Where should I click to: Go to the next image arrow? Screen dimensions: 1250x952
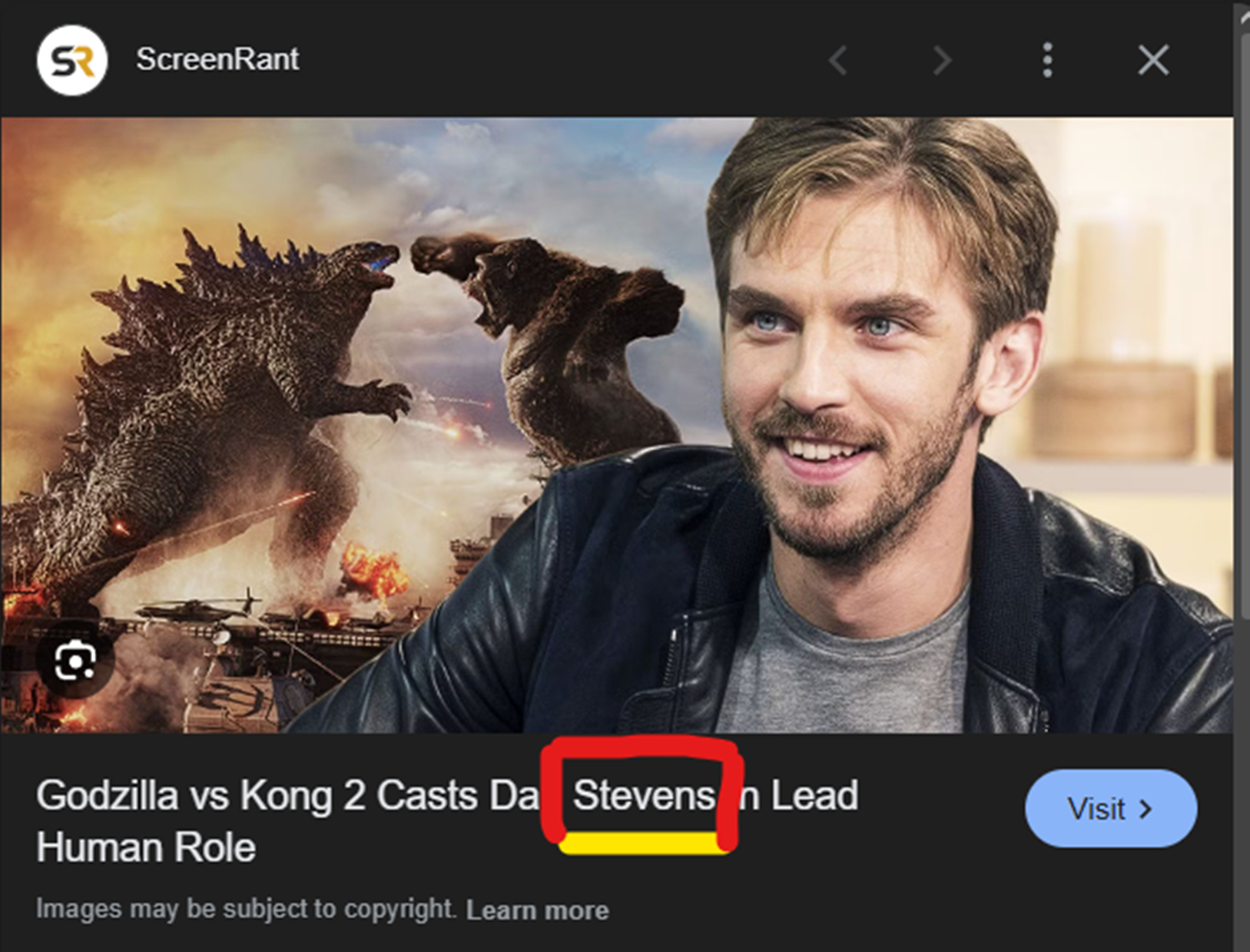942,60
